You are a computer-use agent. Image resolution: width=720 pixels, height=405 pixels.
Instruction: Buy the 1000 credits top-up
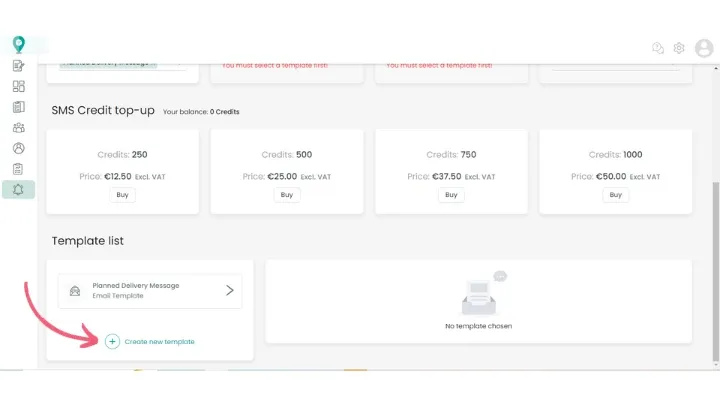[616, 195]
